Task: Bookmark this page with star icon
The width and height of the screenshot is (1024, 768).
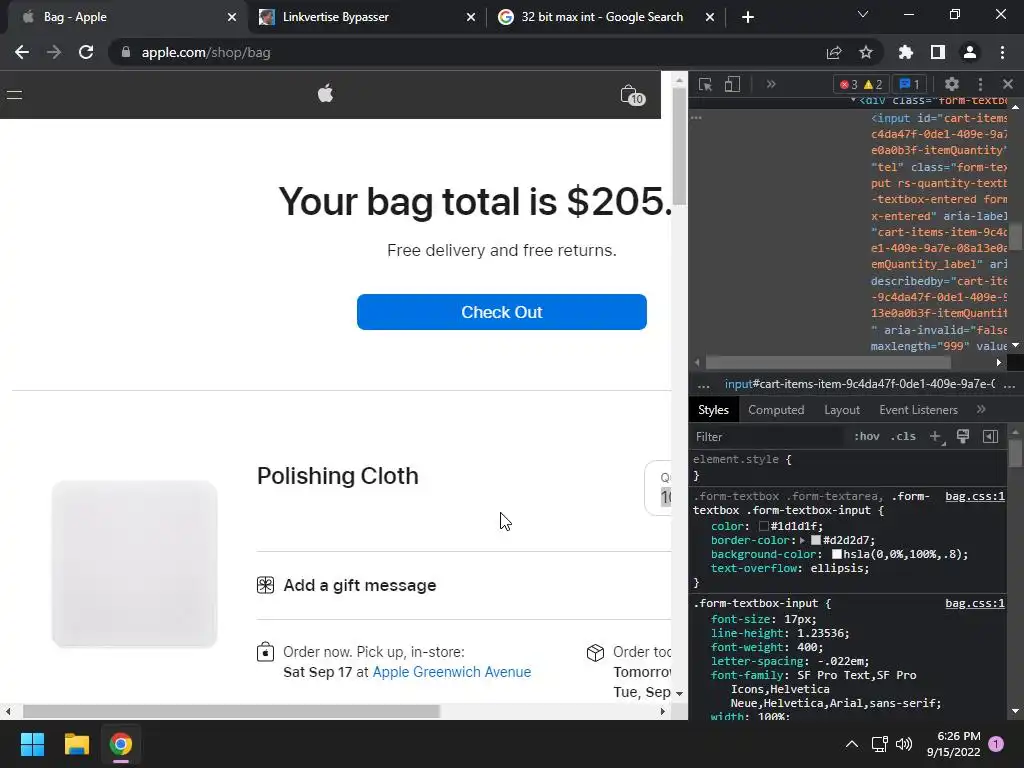Action: point(866,52)
